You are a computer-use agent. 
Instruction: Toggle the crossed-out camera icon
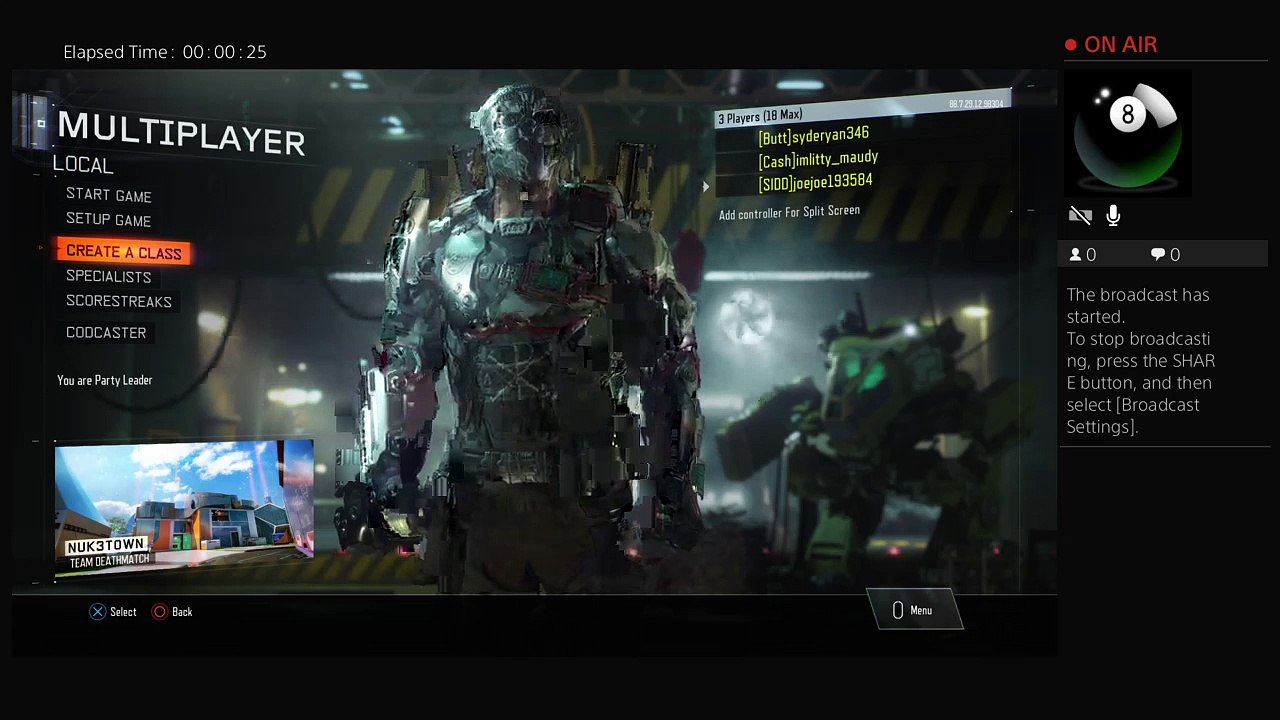click(1080, 215)
